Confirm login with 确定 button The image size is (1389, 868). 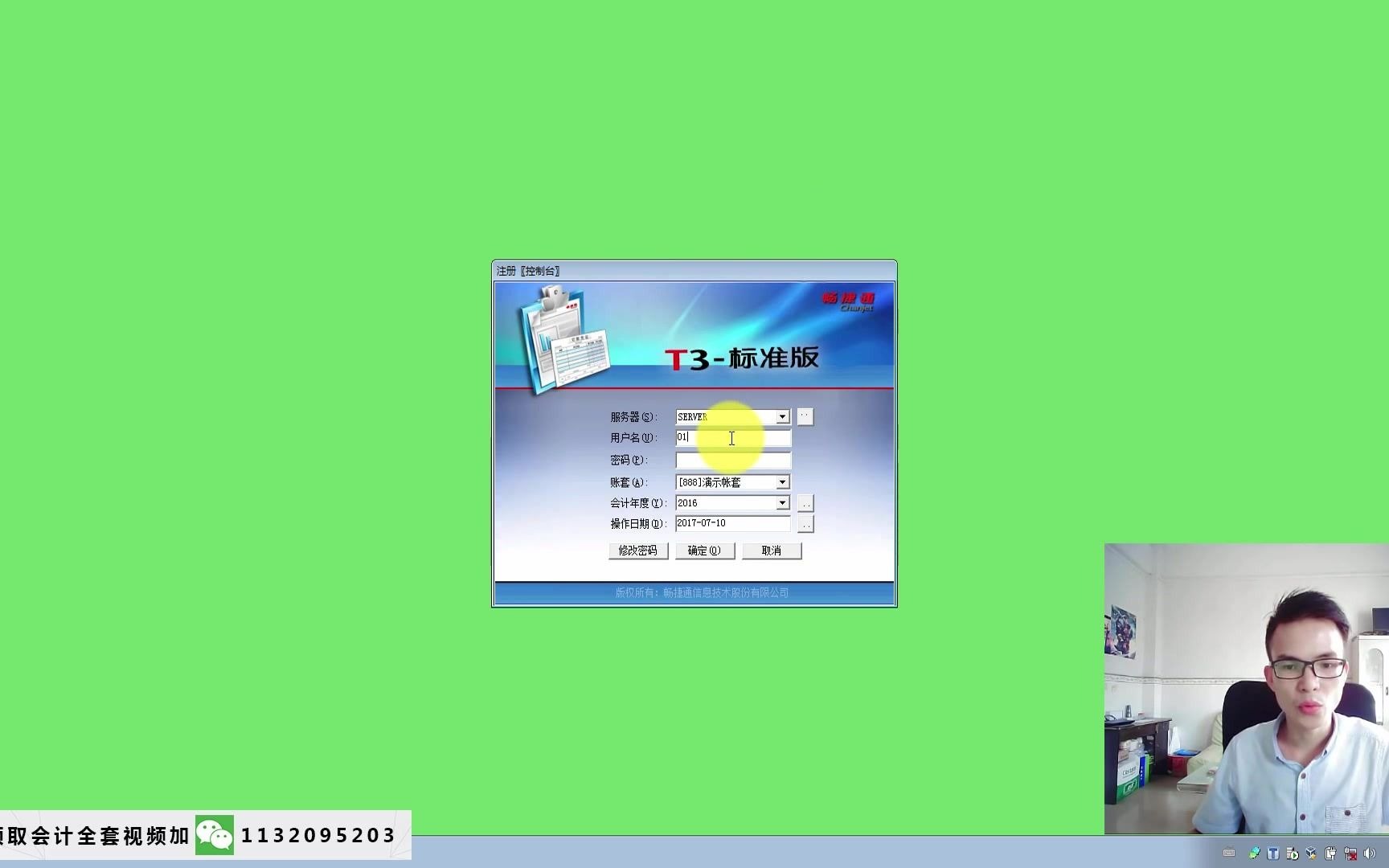click(x=705, y=551)
